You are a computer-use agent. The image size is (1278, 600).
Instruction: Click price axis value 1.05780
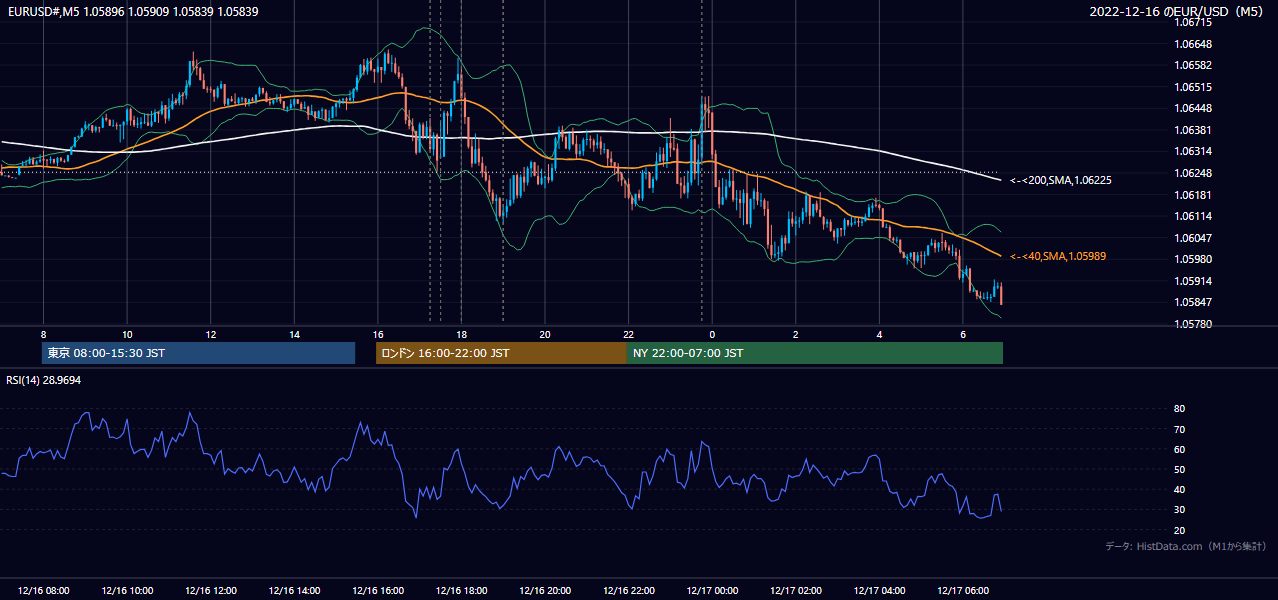point(1192,324)
